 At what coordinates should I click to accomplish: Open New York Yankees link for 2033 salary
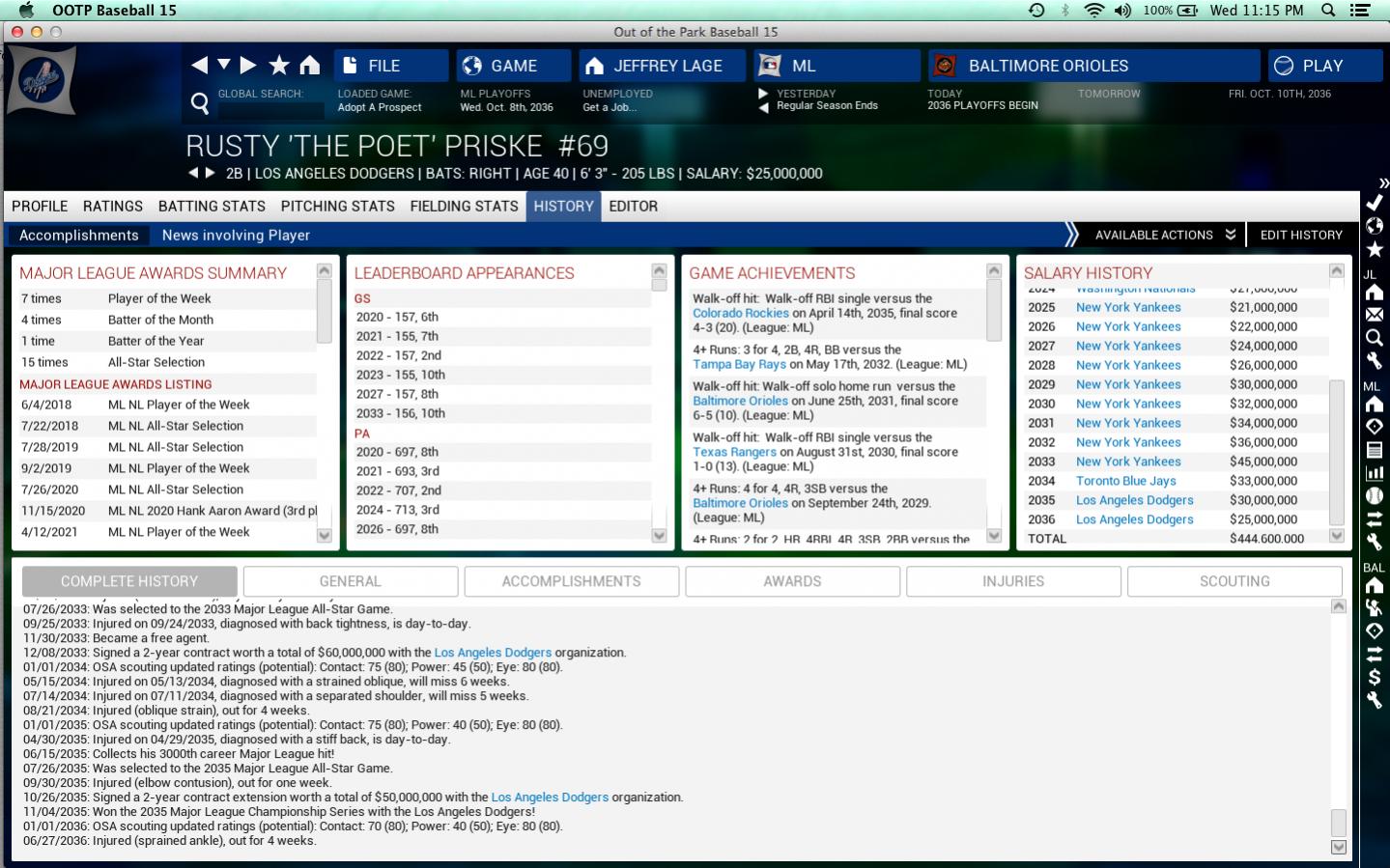click(1128, 462)
